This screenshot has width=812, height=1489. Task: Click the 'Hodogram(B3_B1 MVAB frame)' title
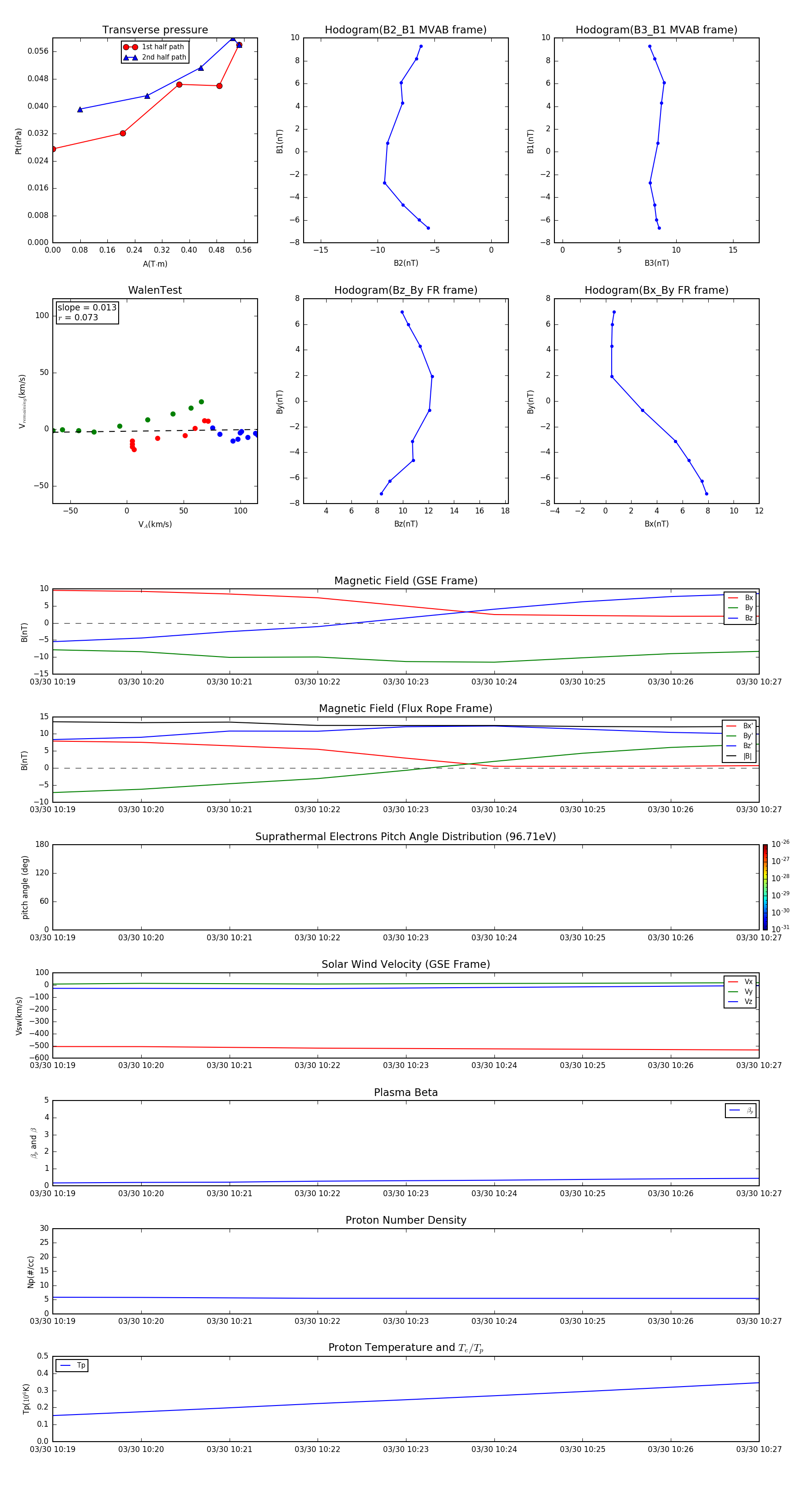click(x=656, y=29)
